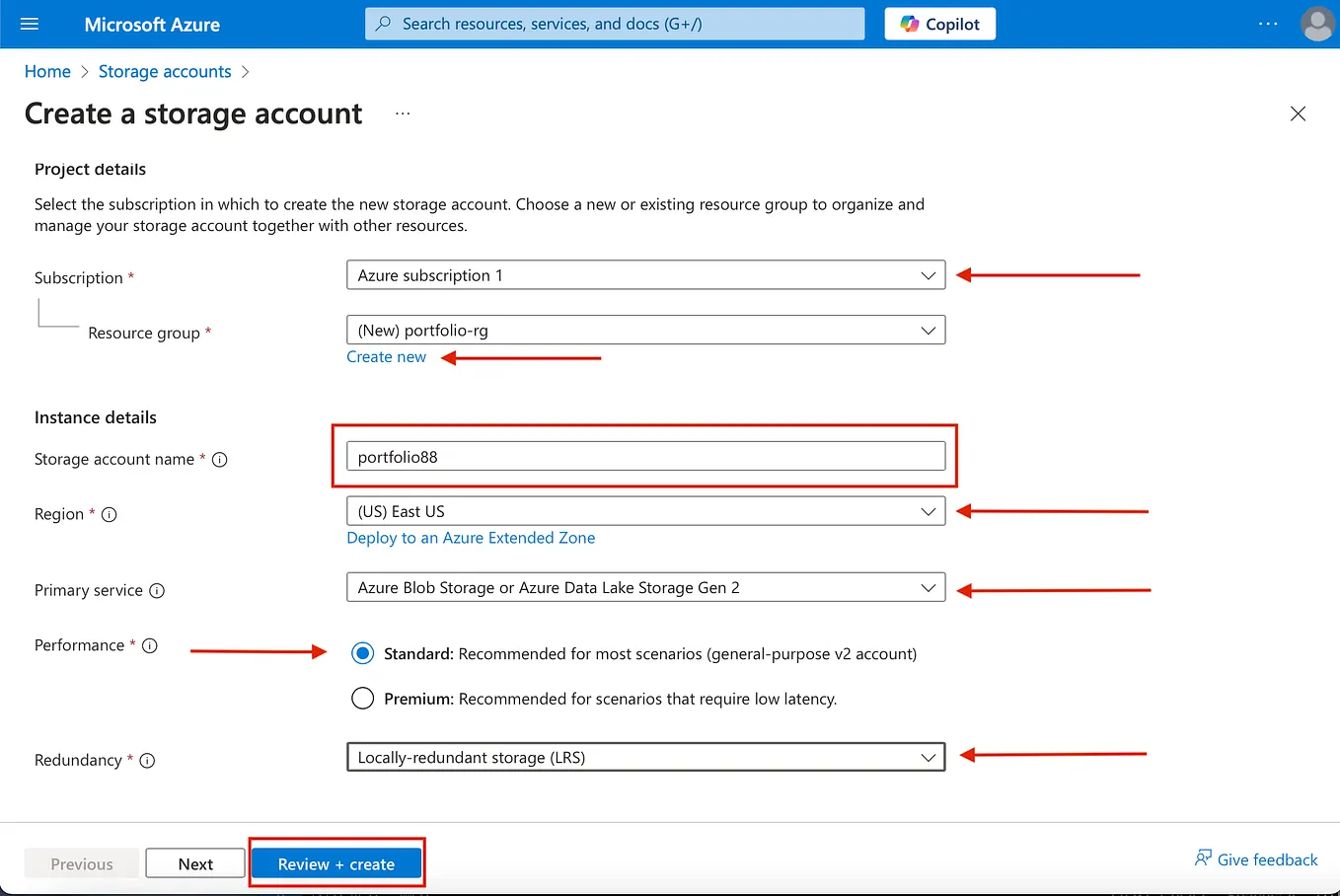Image resolution: width=1340 pixels, height=896 pixels.
Task: Click the Region info icon
Action: click(109, 514)
